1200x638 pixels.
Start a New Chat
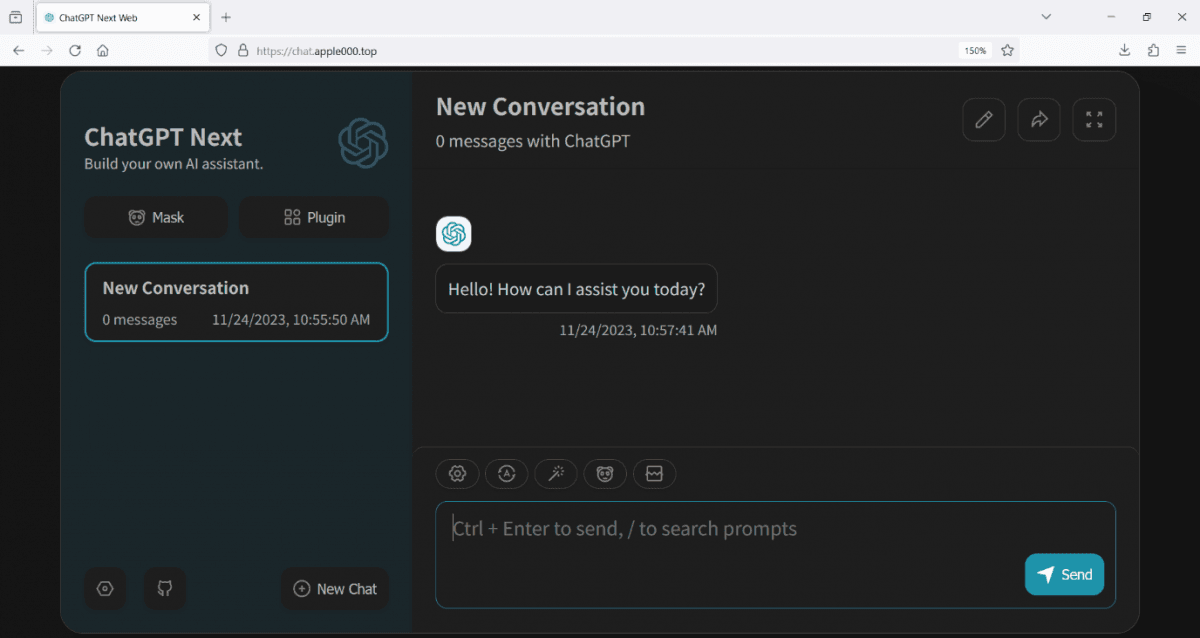(335, 589)
